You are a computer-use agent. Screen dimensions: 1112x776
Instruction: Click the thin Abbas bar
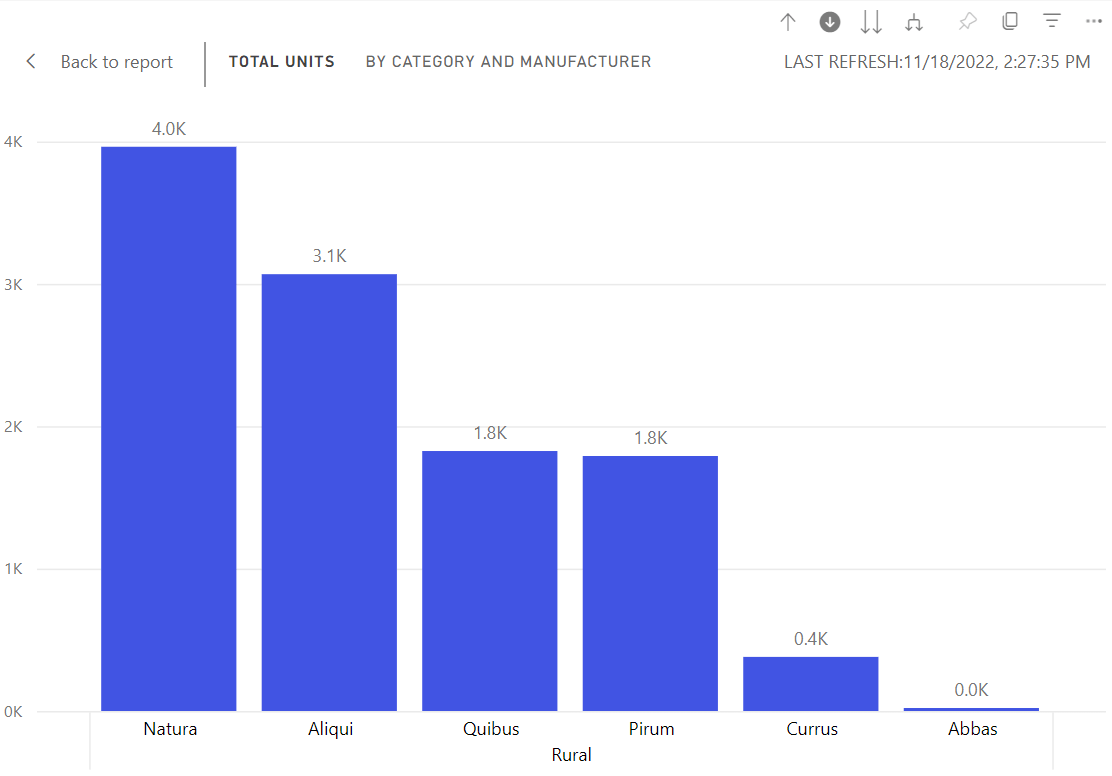[972, 709]
